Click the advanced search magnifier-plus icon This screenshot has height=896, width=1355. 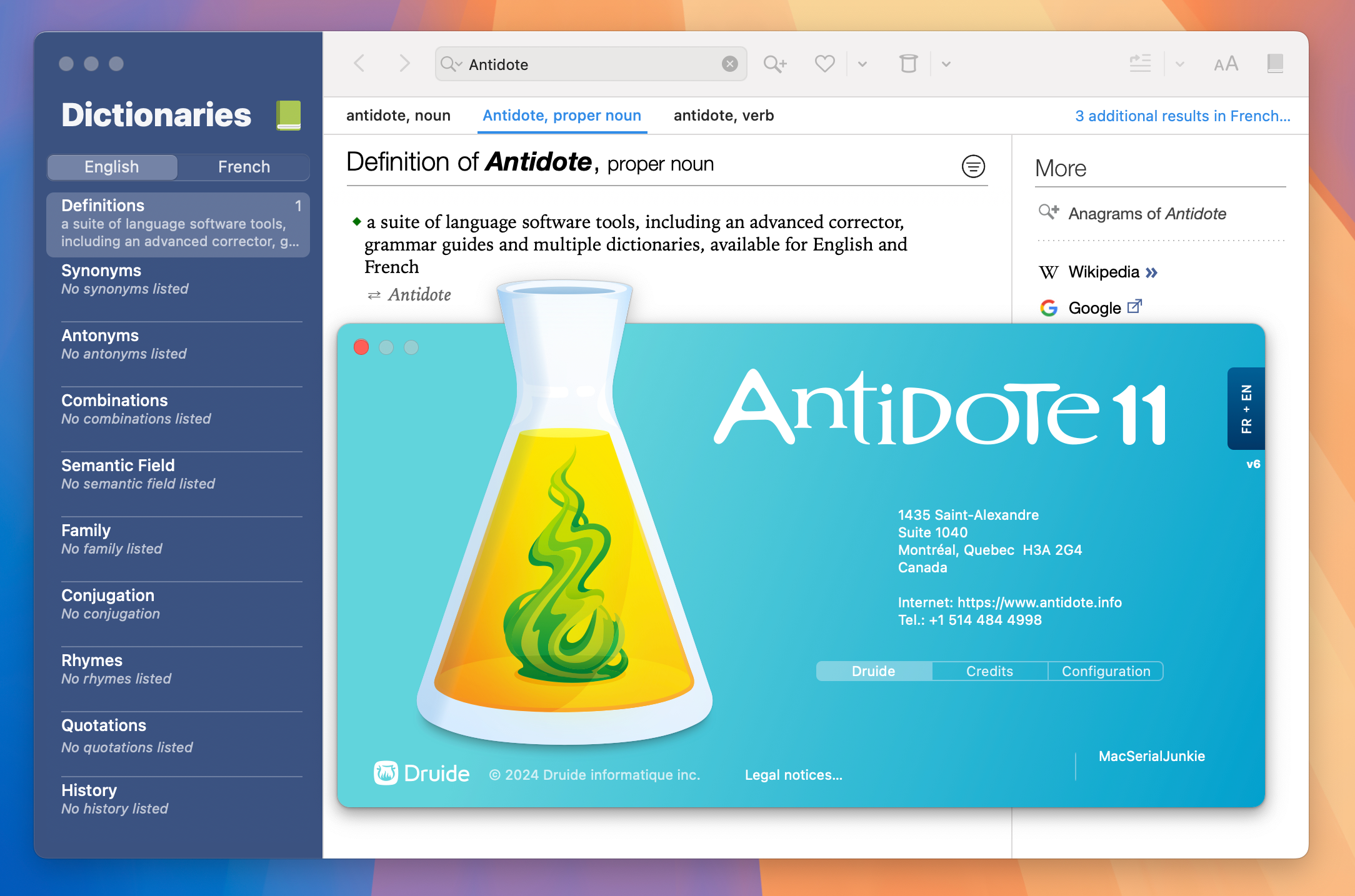(775, 64)
